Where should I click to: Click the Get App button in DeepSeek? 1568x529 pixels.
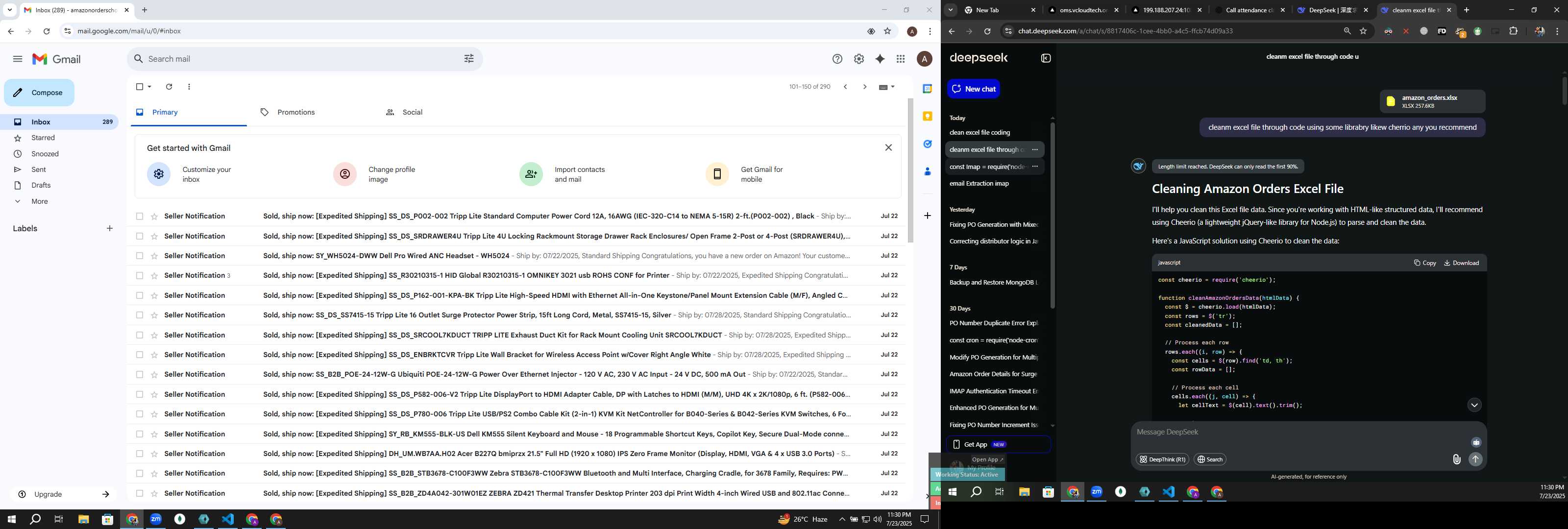pyautogui.click(x=998, y=444)
